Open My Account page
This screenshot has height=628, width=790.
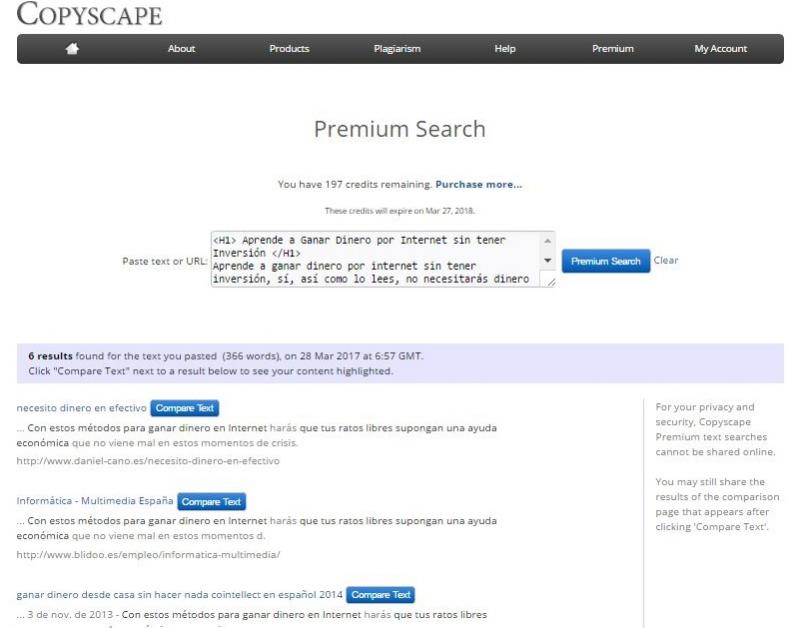click(x=720, y=49)
